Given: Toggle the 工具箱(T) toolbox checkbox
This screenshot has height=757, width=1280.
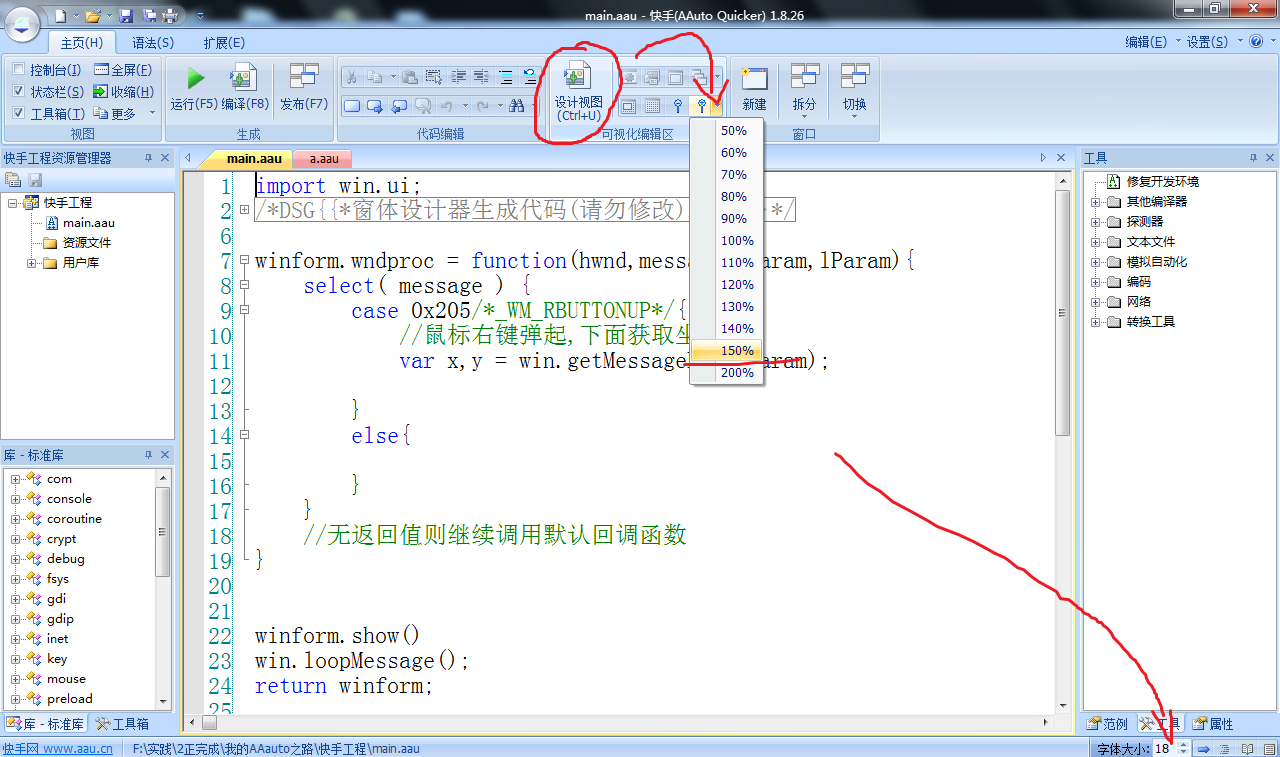Looking at the screenshot, I should point(19,114).
